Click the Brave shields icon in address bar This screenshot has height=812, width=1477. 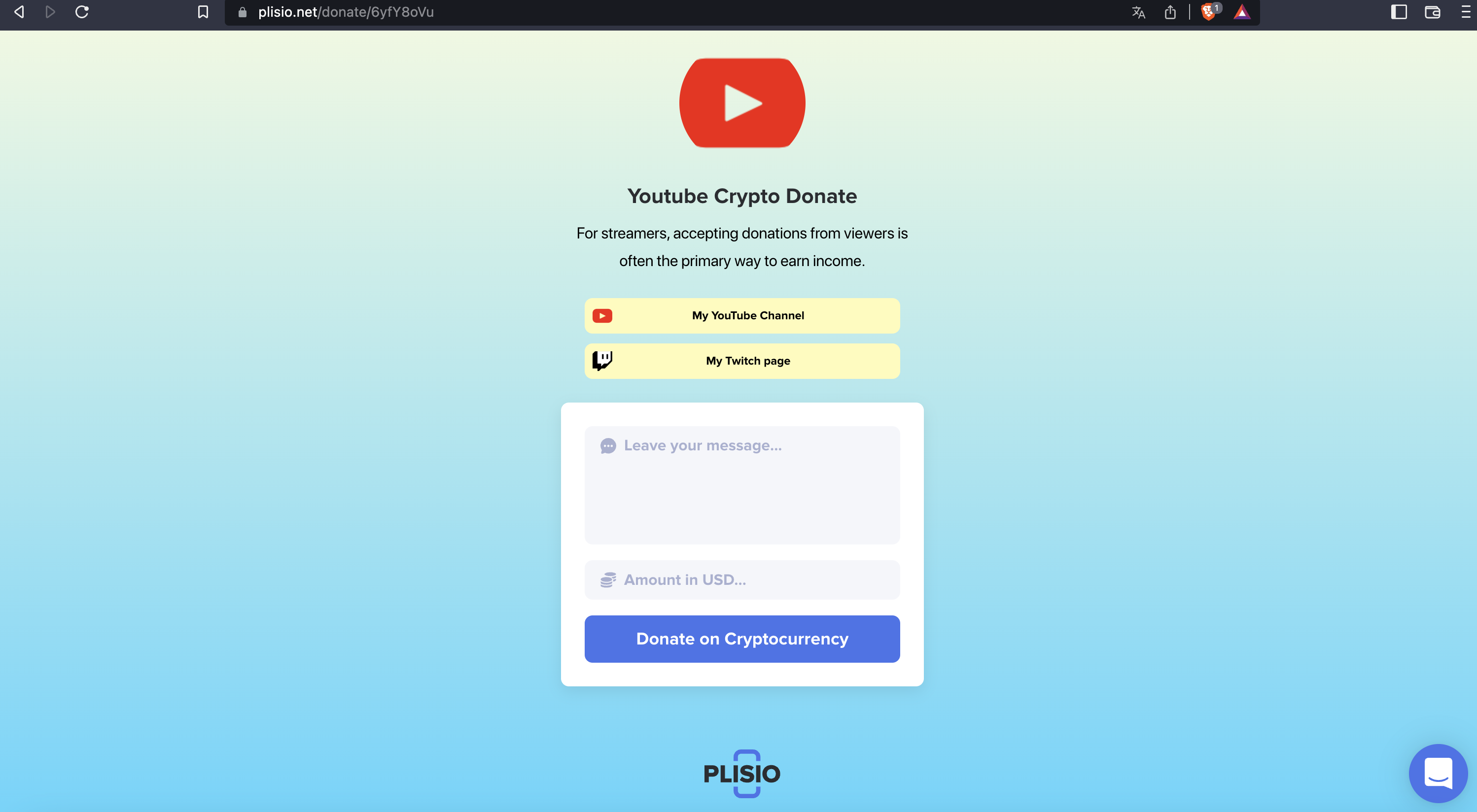click(x=1208, y=12)
